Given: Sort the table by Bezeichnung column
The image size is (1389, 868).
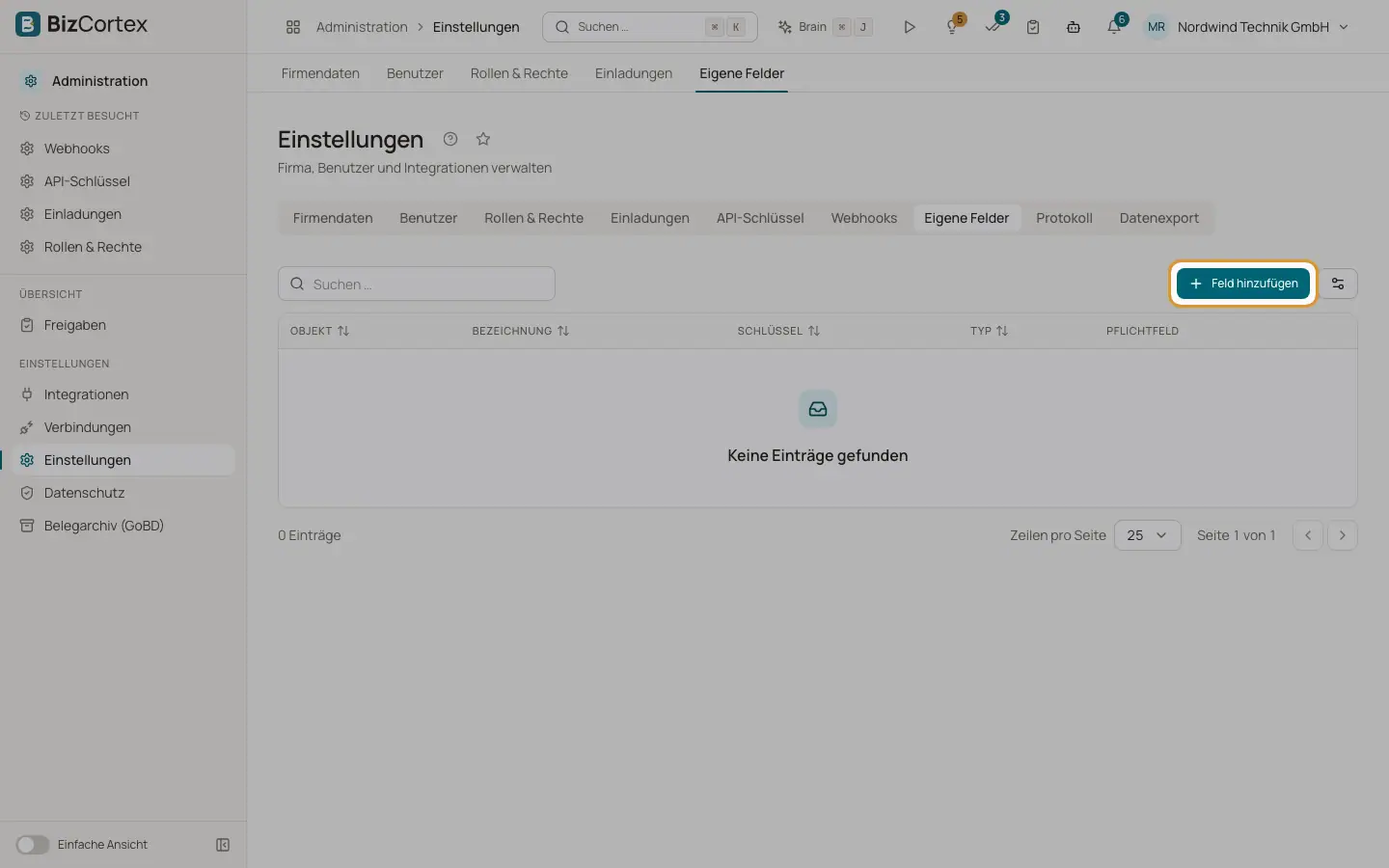Looking at the screenshot, I should click(x=521, y=331).
